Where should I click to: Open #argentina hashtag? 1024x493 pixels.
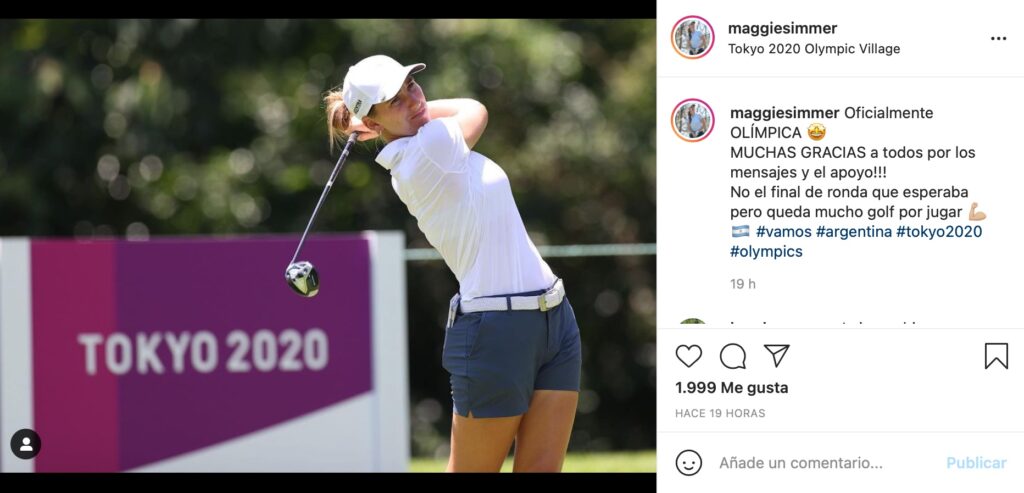854,232
